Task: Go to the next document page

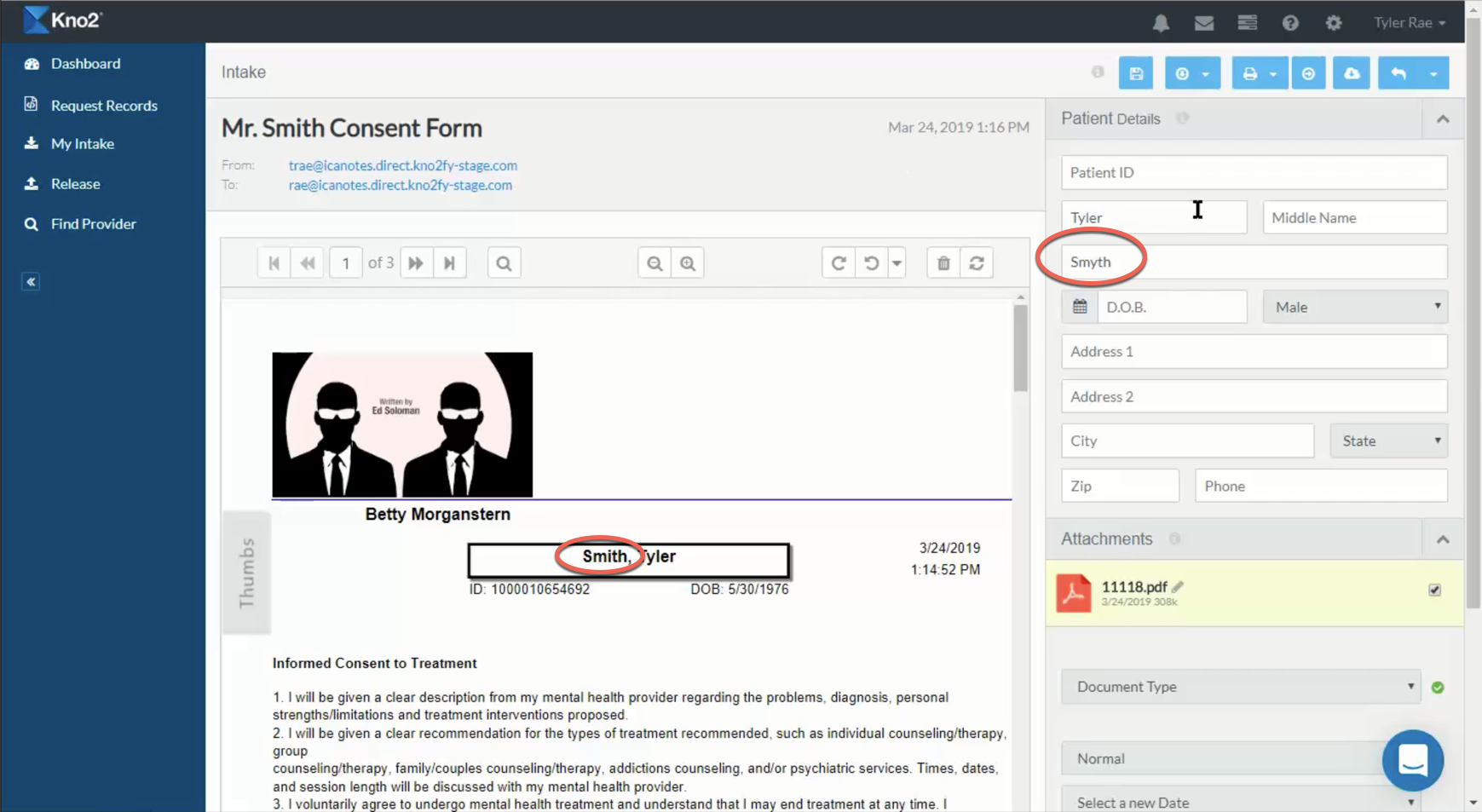Action: pyautogui.click(x=416, y=263)
